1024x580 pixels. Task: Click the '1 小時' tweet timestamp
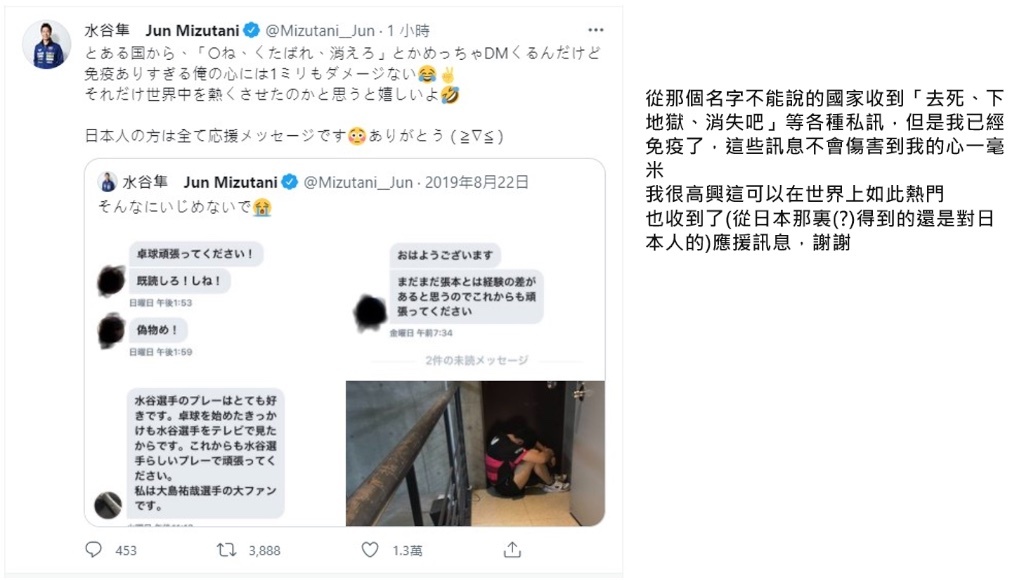tap(408, 30)
